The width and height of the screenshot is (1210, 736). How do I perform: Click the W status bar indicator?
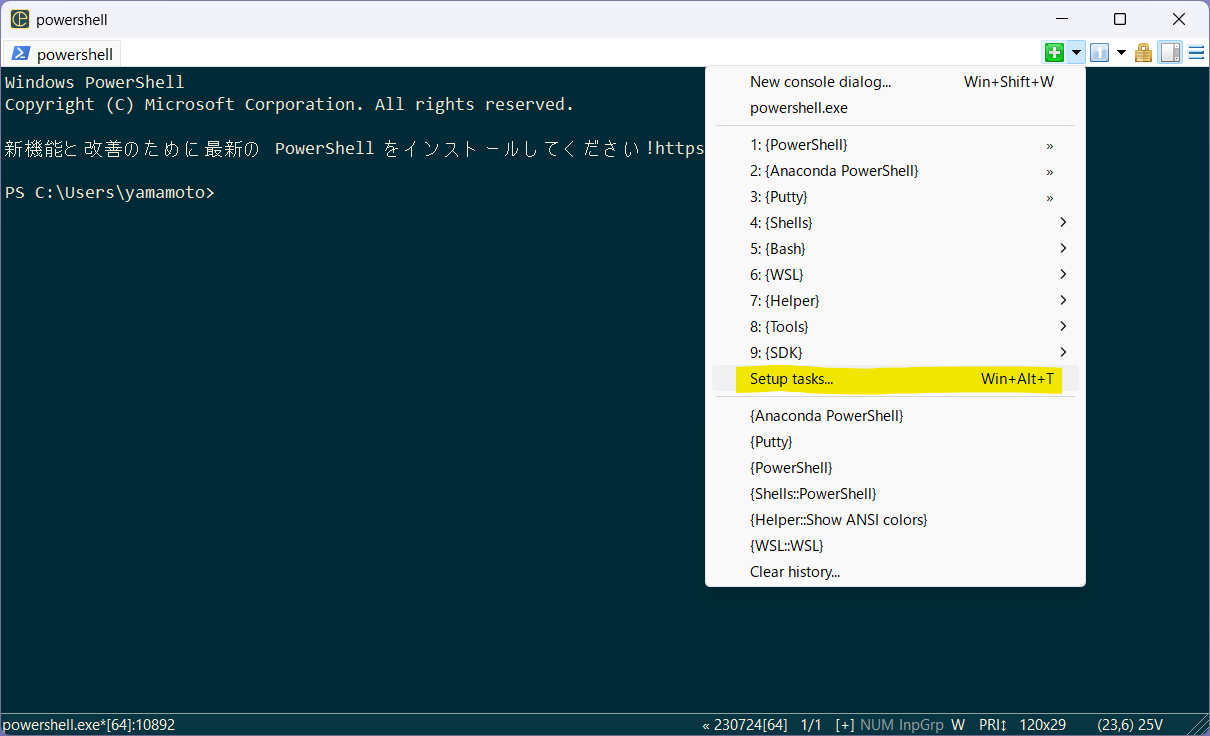point(958,725)
